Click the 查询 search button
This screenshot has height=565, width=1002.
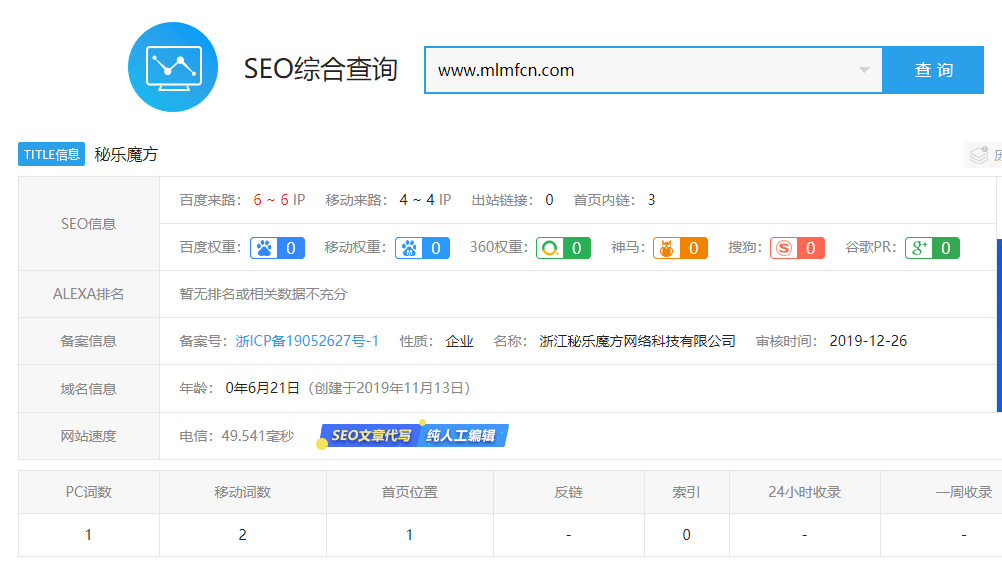[x=933, y=70]
